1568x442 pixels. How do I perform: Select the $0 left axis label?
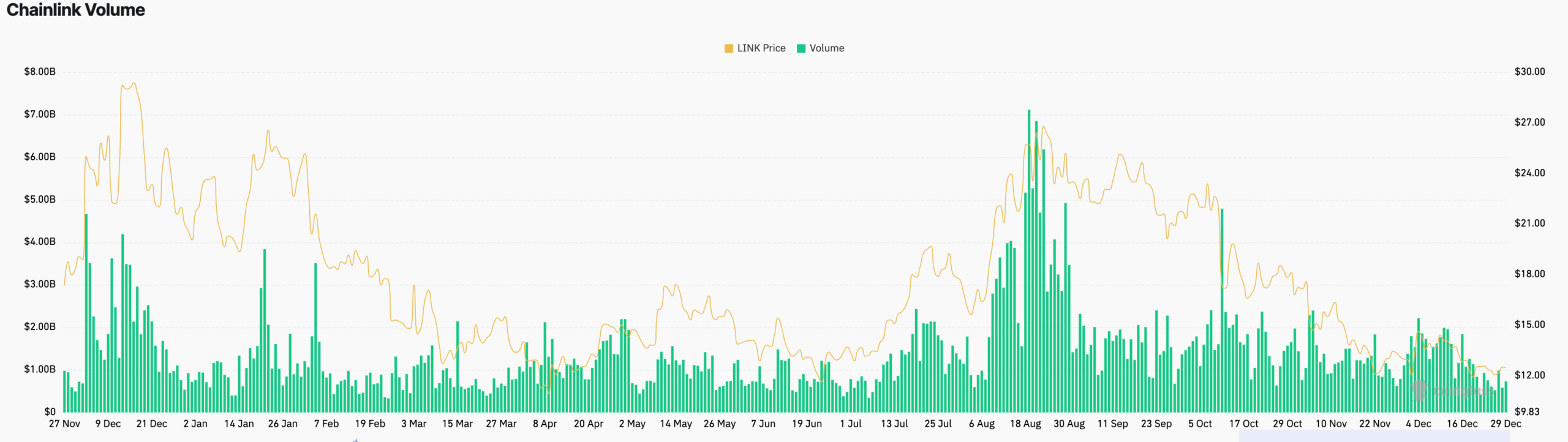pyautogui.click(x=50, y=412)
